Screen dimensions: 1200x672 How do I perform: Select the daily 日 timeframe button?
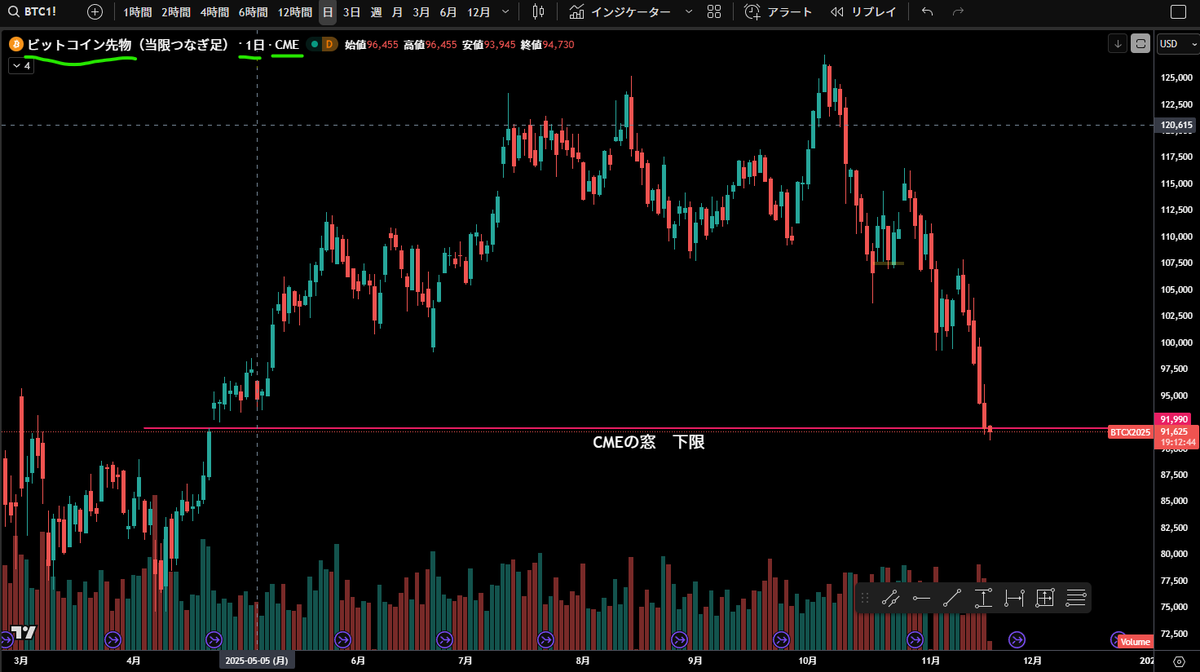point(328,12)
